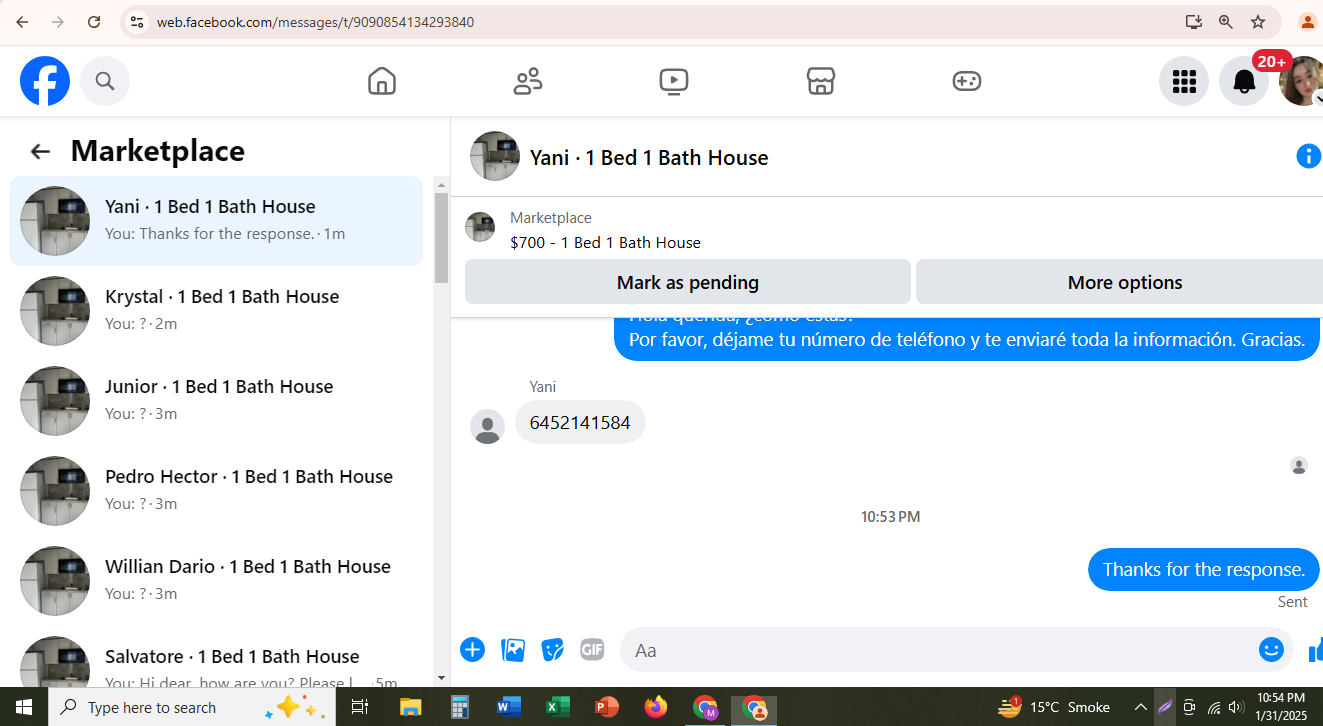This screenshot has height=726, width=1323.
Task: Open the Home feed icon
Action: [x=382, y=81]
